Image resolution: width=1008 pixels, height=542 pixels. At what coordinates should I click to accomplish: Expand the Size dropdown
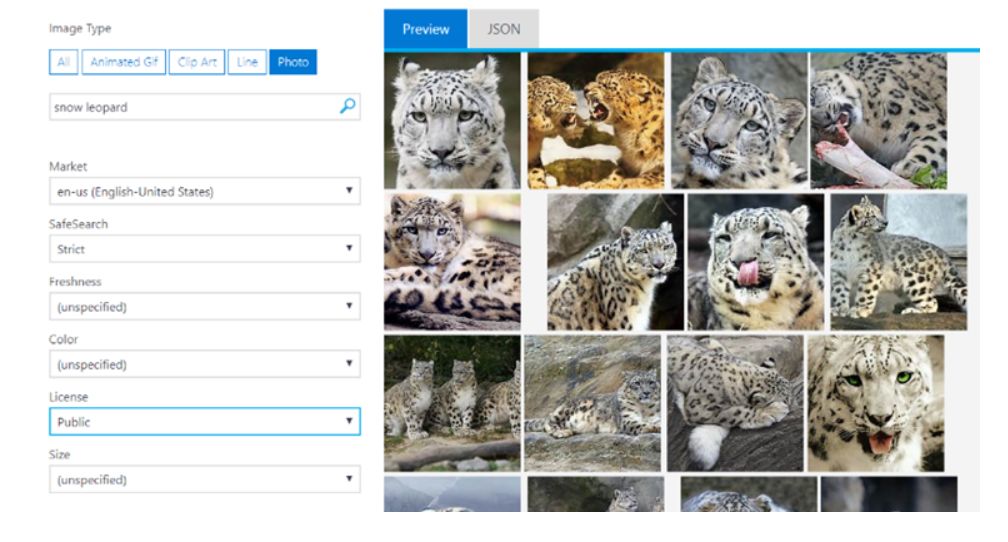pos(204,480)
